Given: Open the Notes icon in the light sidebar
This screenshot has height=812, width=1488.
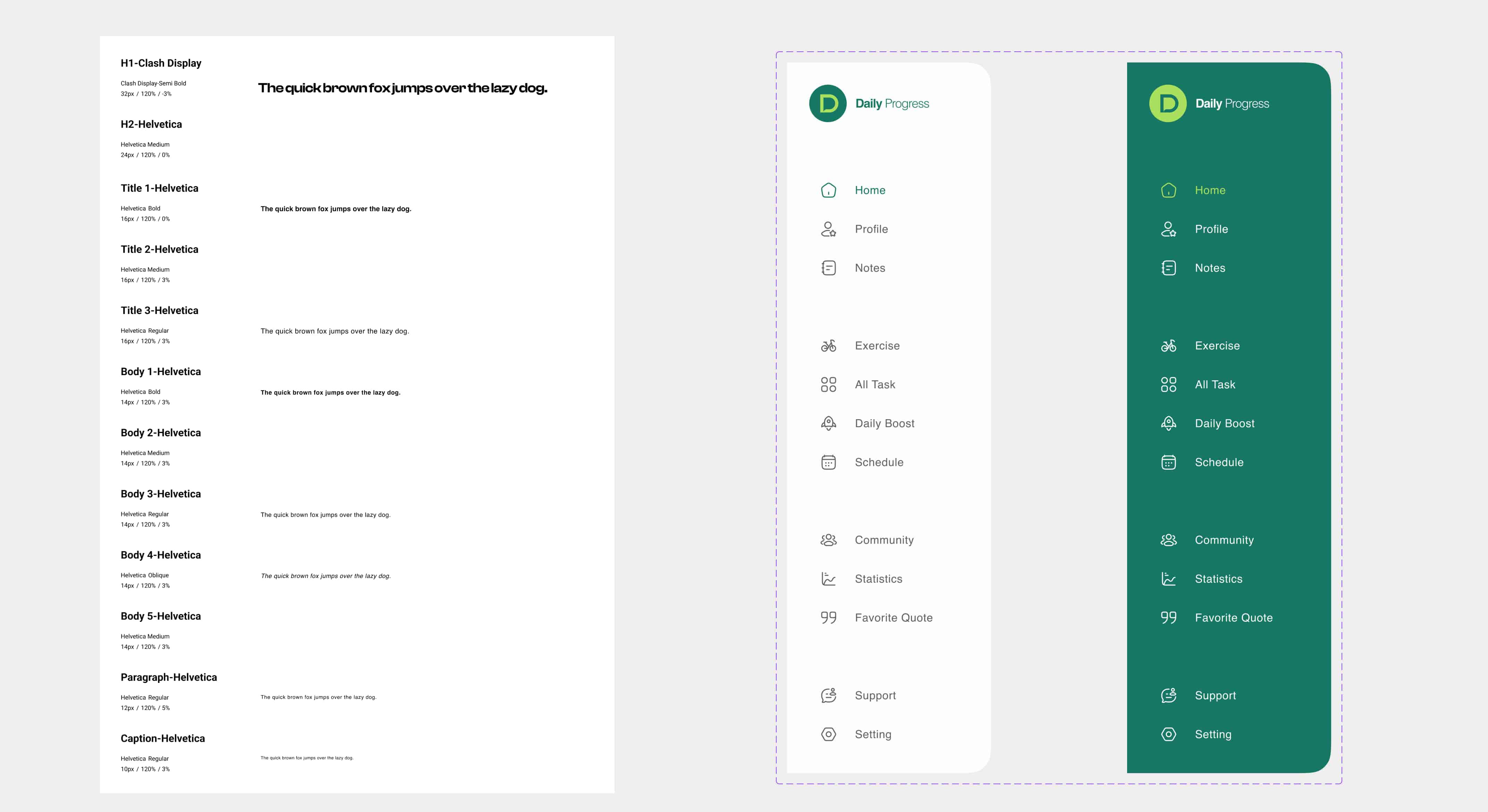Looking at the screenshot, I should click(x=828, y=268).
